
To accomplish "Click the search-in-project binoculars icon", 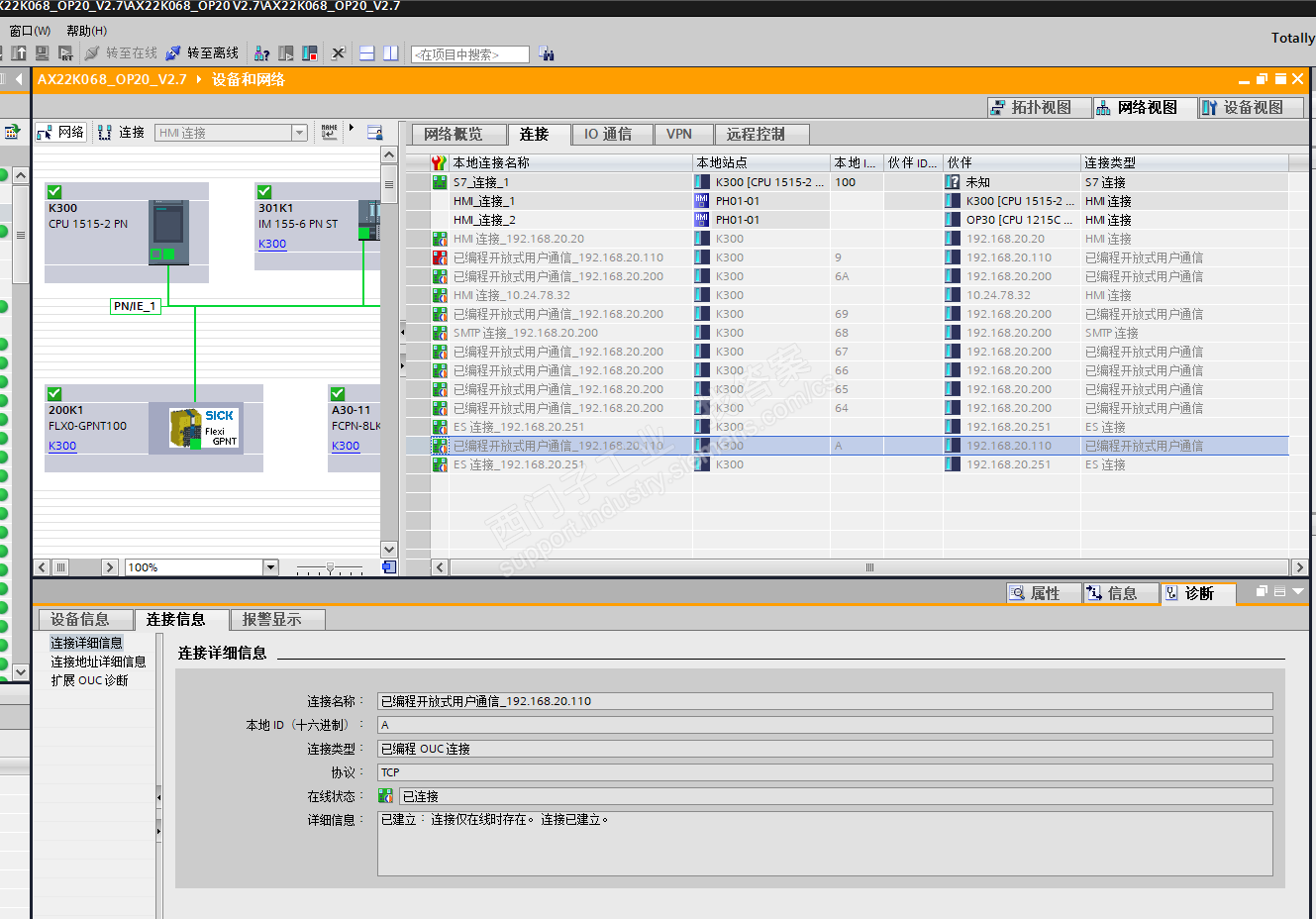I will point(547,53).
